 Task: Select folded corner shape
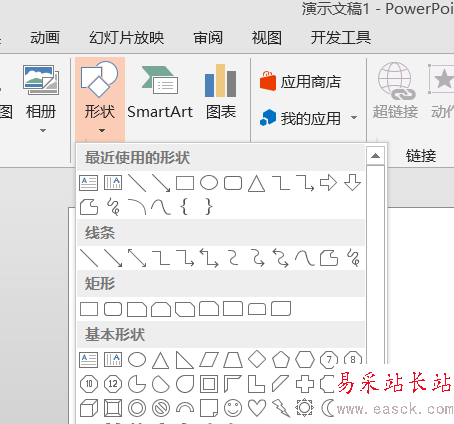pos(209,408)
